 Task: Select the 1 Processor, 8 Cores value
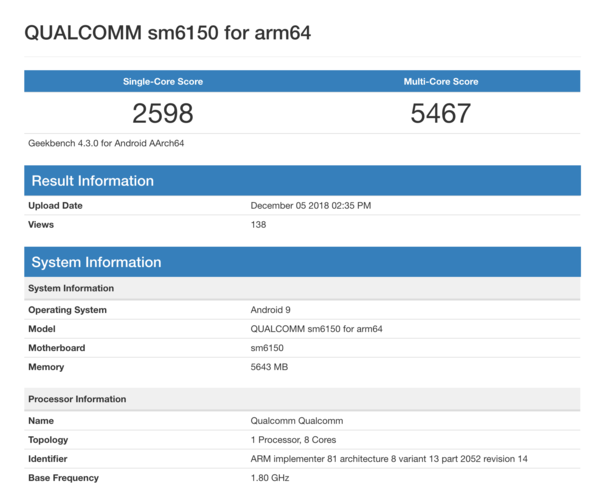pyautogui.click(x=293, y=440)
